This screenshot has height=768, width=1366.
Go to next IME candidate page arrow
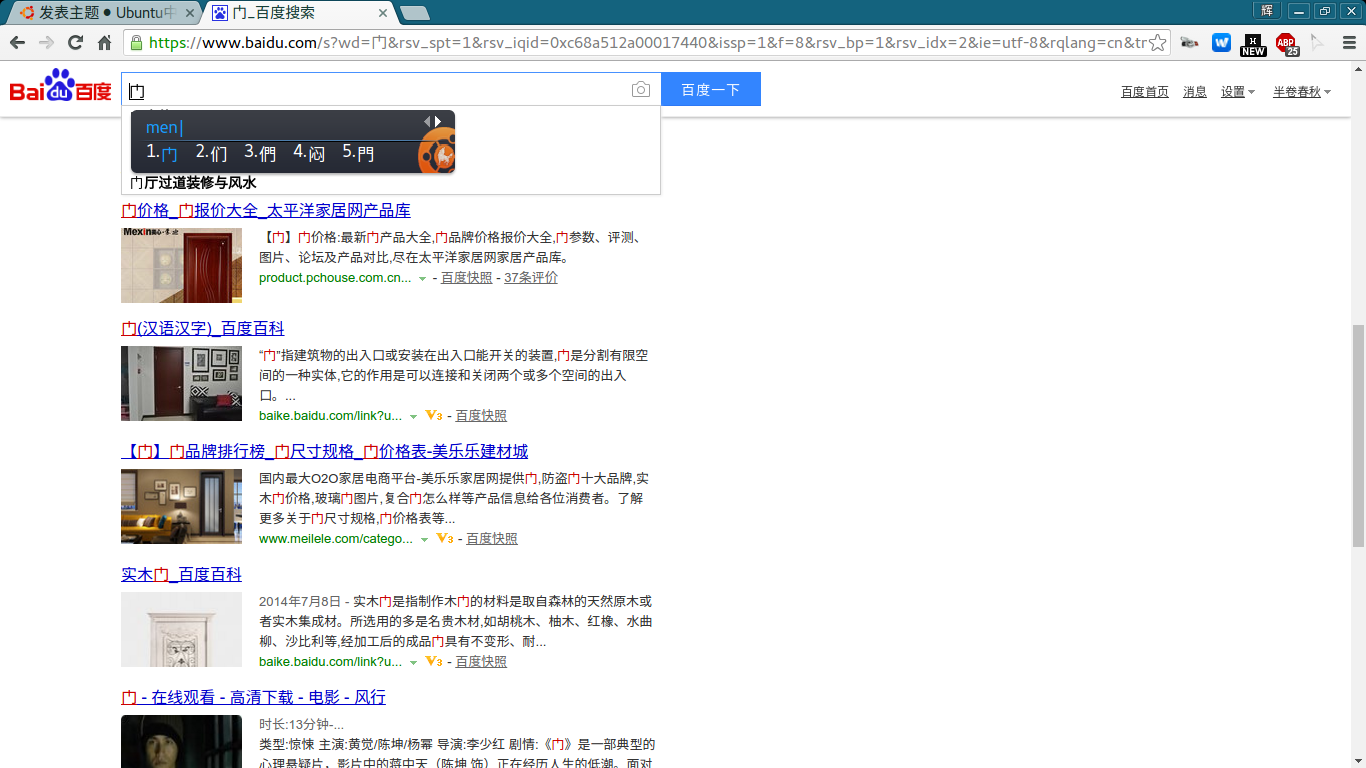[438, 121]
